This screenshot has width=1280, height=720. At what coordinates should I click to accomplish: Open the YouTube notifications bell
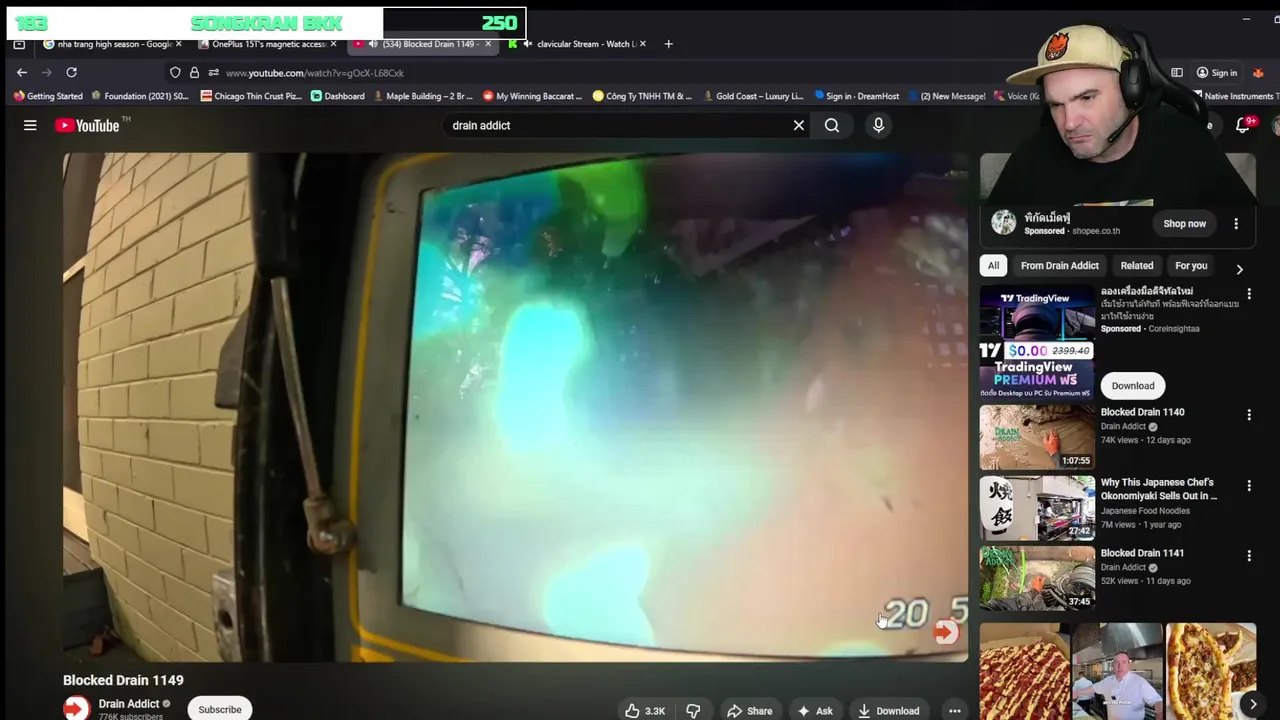(1243, 125)
